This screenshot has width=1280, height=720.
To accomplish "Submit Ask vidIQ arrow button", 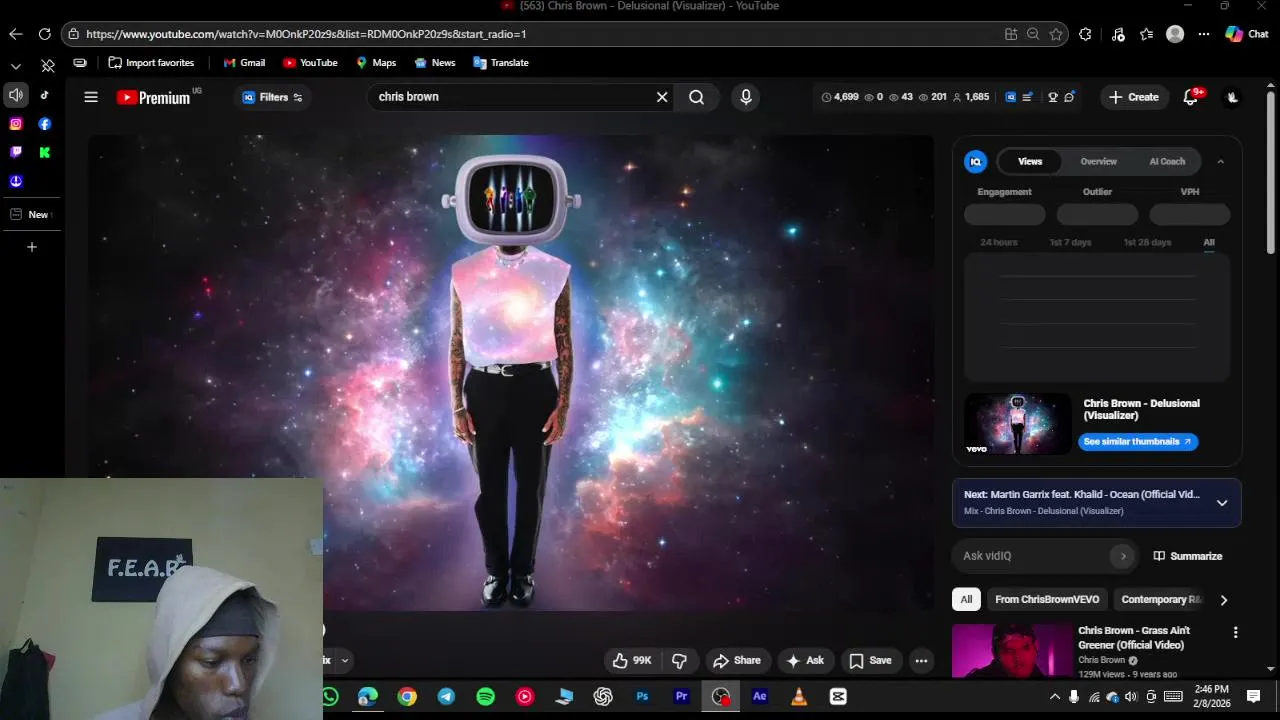I will [1123, 556].
